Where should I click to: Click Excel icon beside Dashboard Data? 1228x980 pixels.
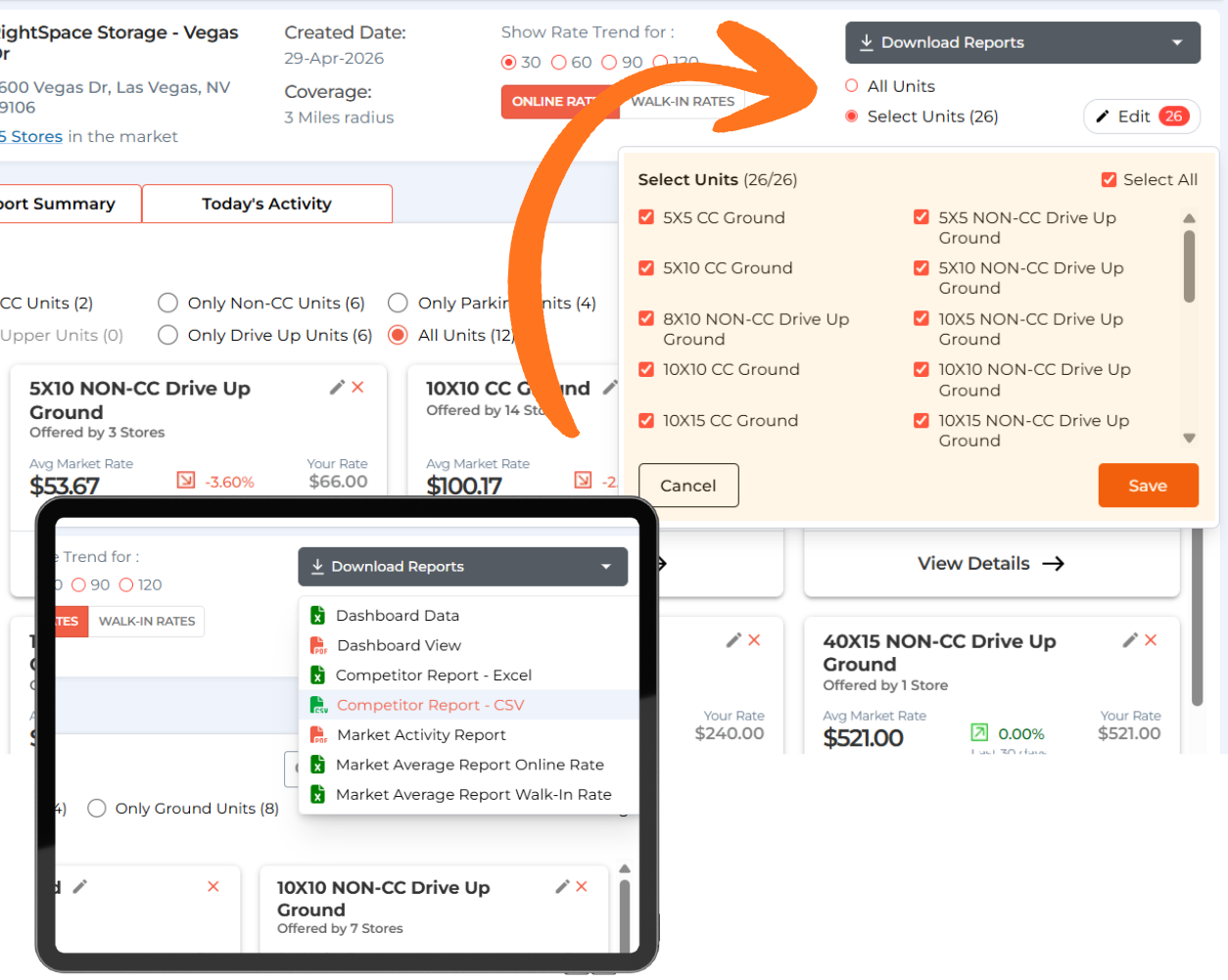coord(318,616)
